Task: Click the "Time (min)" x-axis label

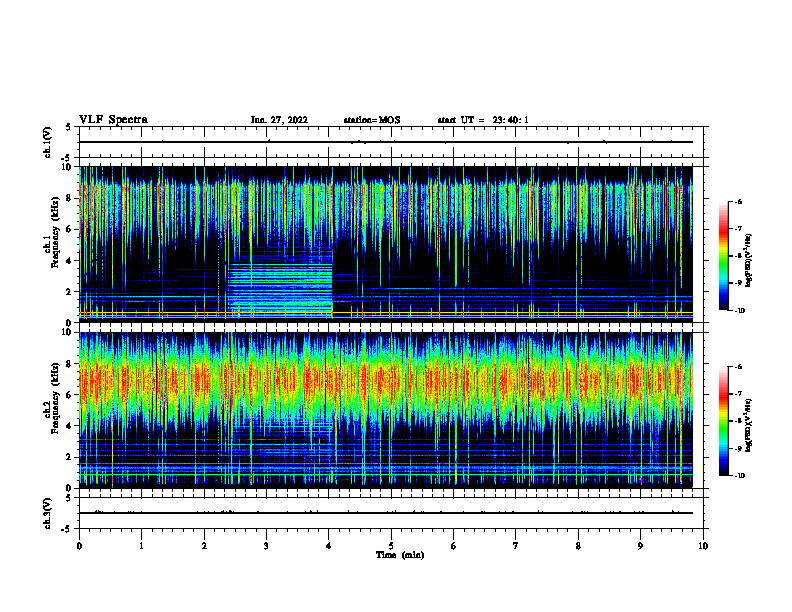Action: (400, 555)
